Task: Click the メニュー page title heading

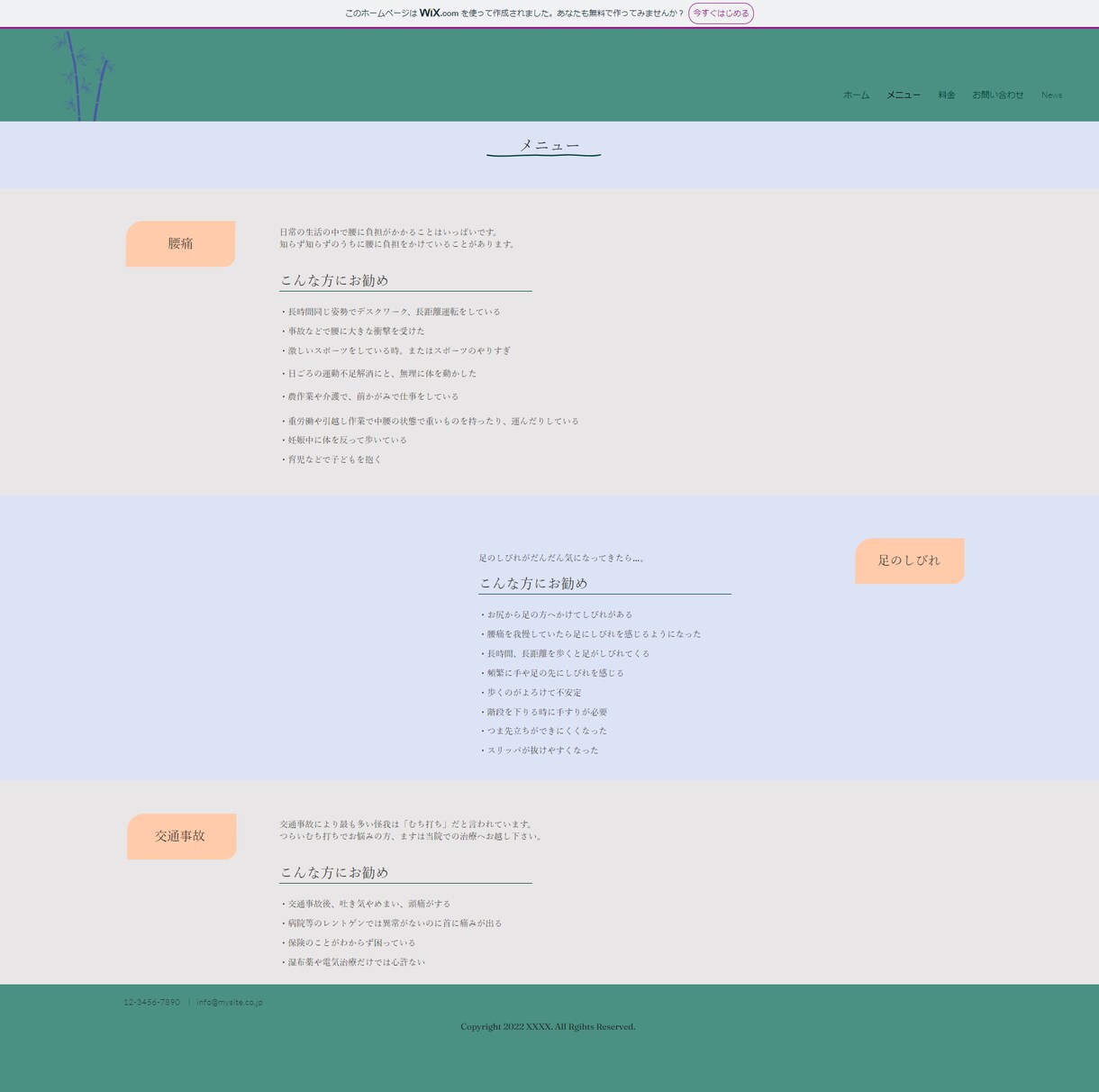Action: (549, 145)
